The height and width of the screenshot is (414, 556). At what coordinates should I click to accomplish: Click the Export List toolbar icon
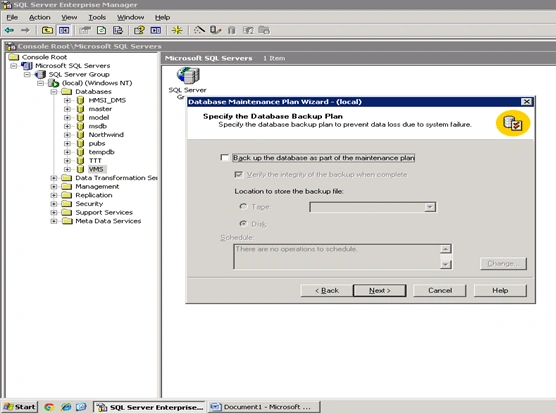(118, 30)
